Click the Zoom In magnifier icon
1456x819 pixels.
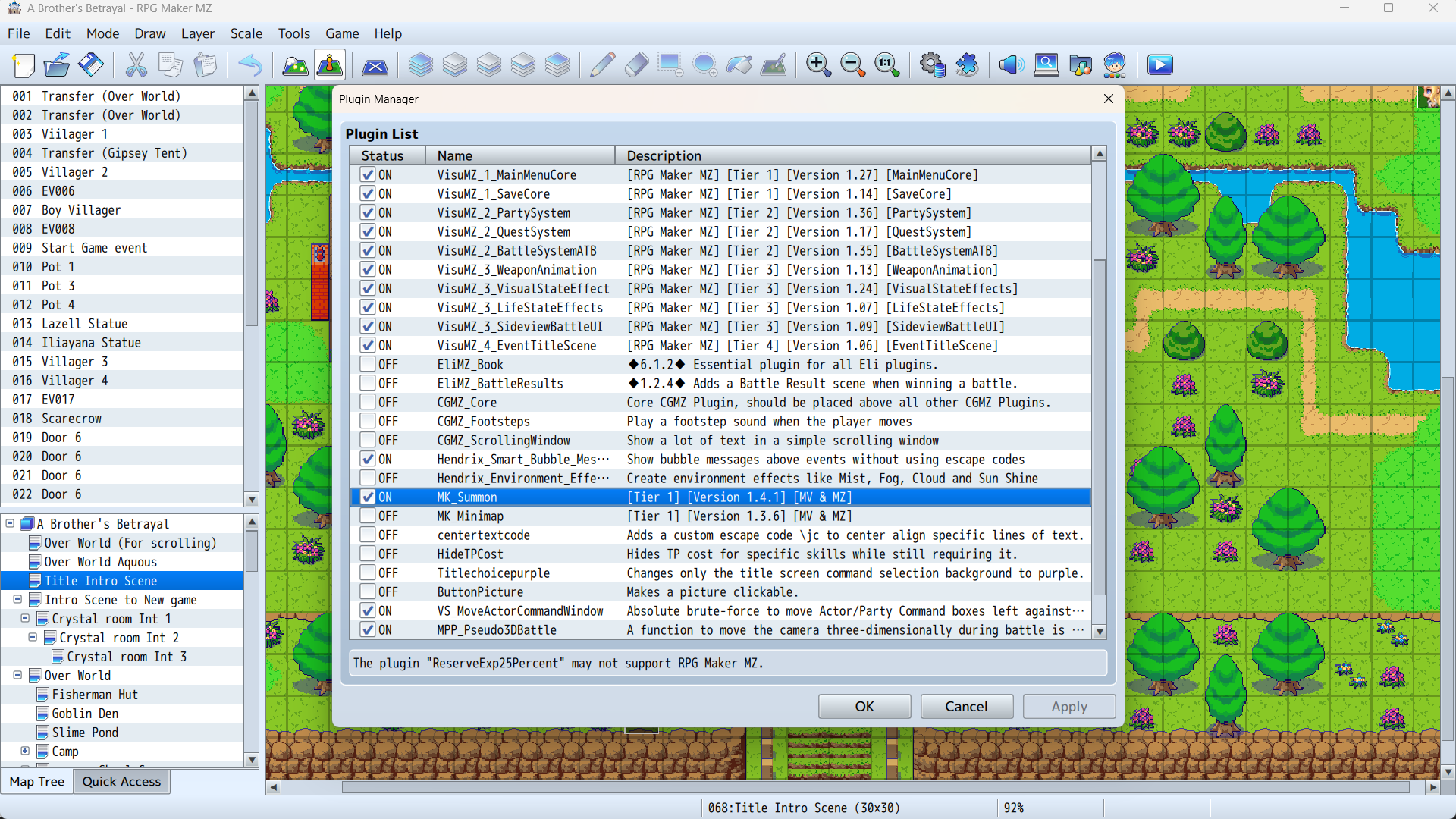click(x=818, y=65)
